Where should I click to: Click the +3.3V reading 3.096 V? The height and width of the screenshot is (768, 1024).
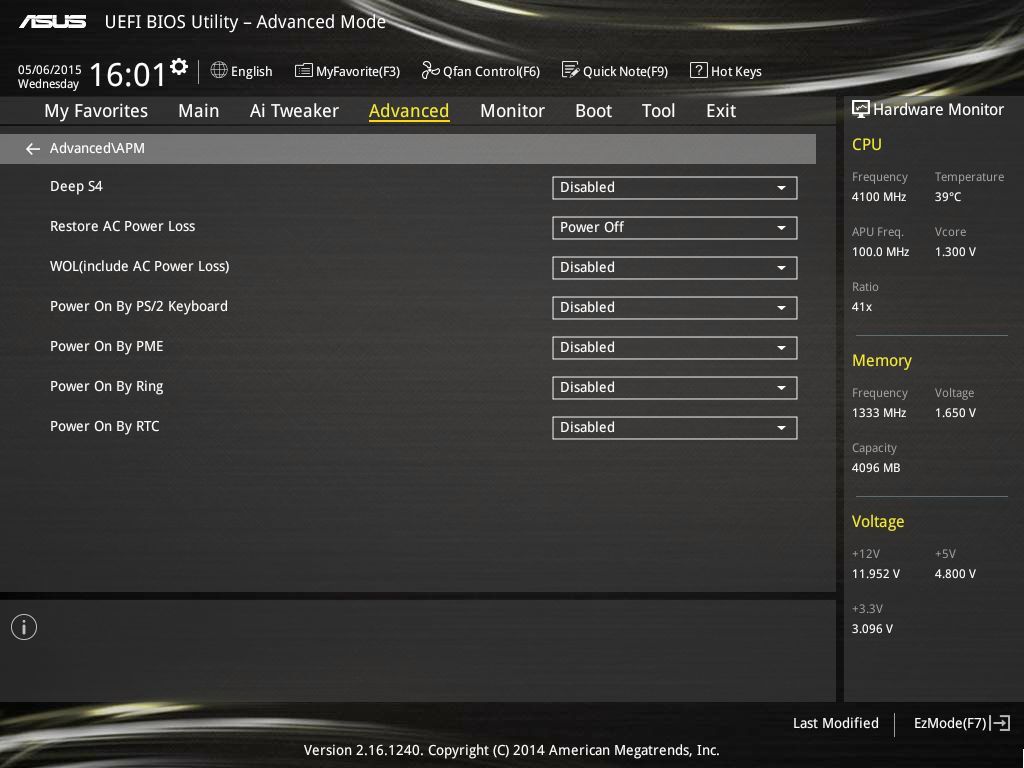click(x=872, y=628)
